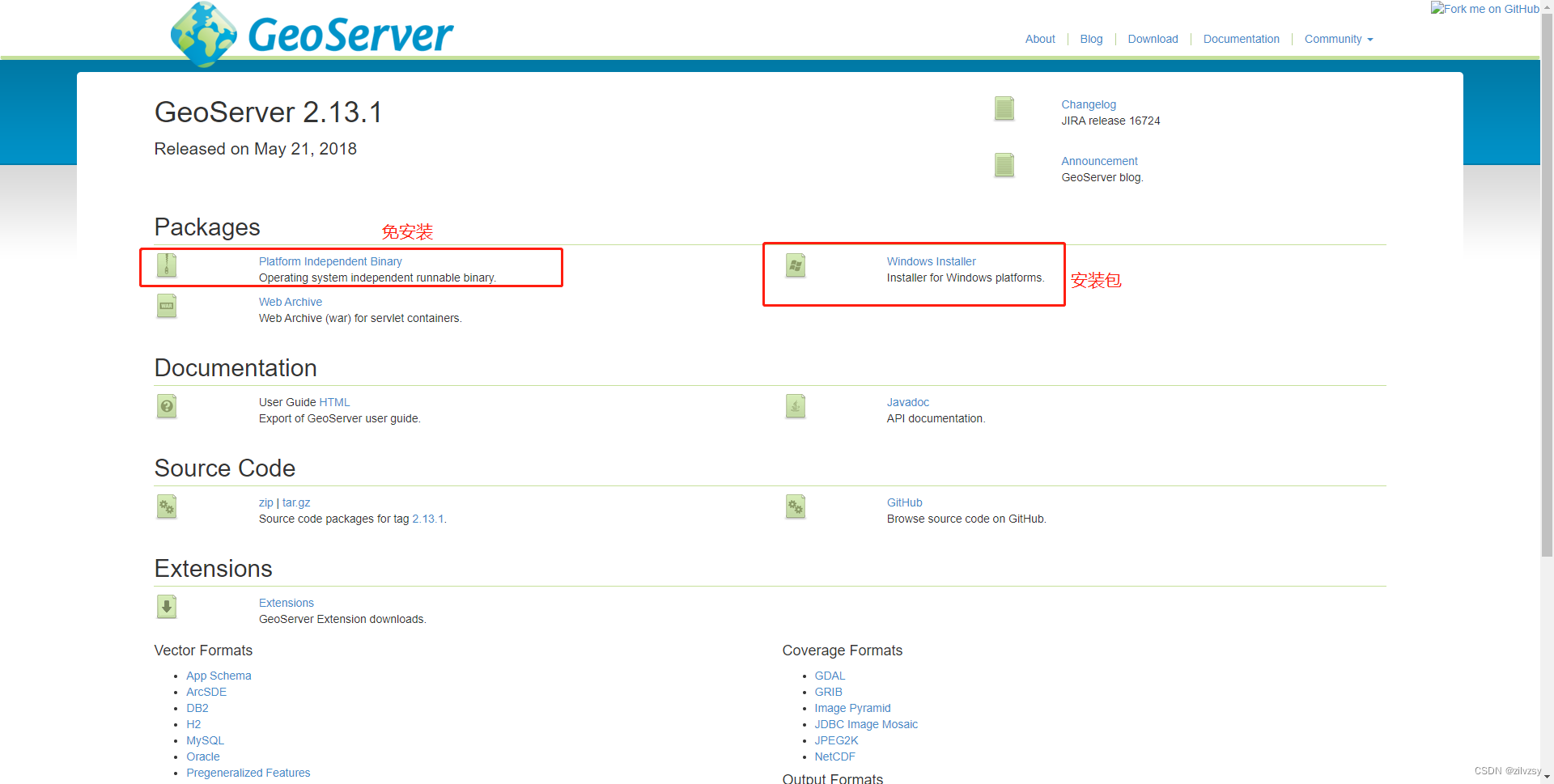The width and height of the screenshot is (1554, 784).
Task: Open the User Guide HTML link
Action: click(334, 402)
